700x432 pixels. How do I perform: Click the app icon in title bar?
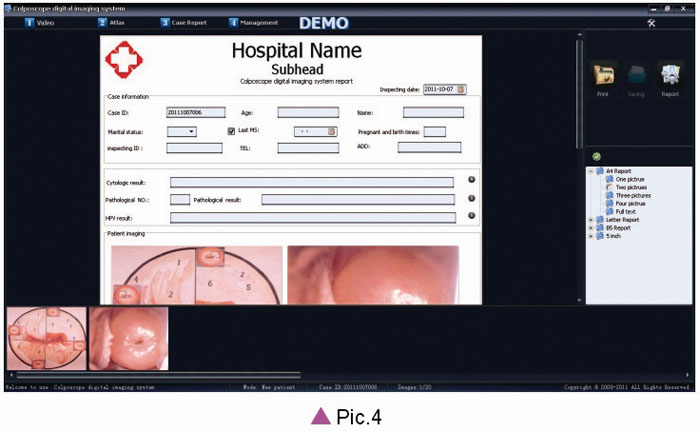tap(8, 8)
